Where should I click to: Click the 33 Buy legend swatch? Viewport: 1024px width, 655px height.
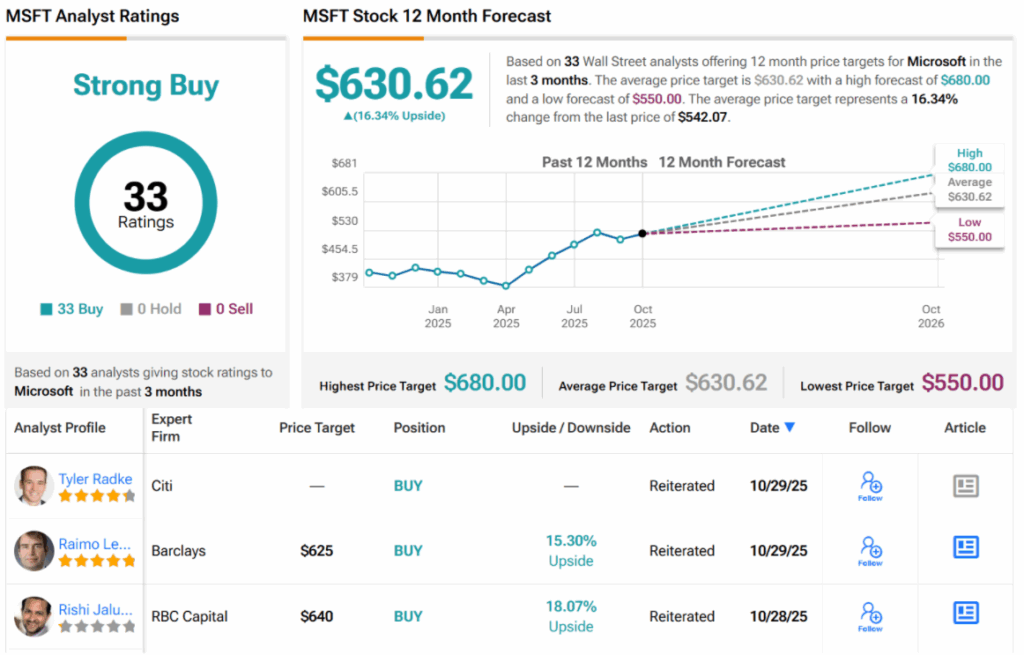[x=46, y=309]
